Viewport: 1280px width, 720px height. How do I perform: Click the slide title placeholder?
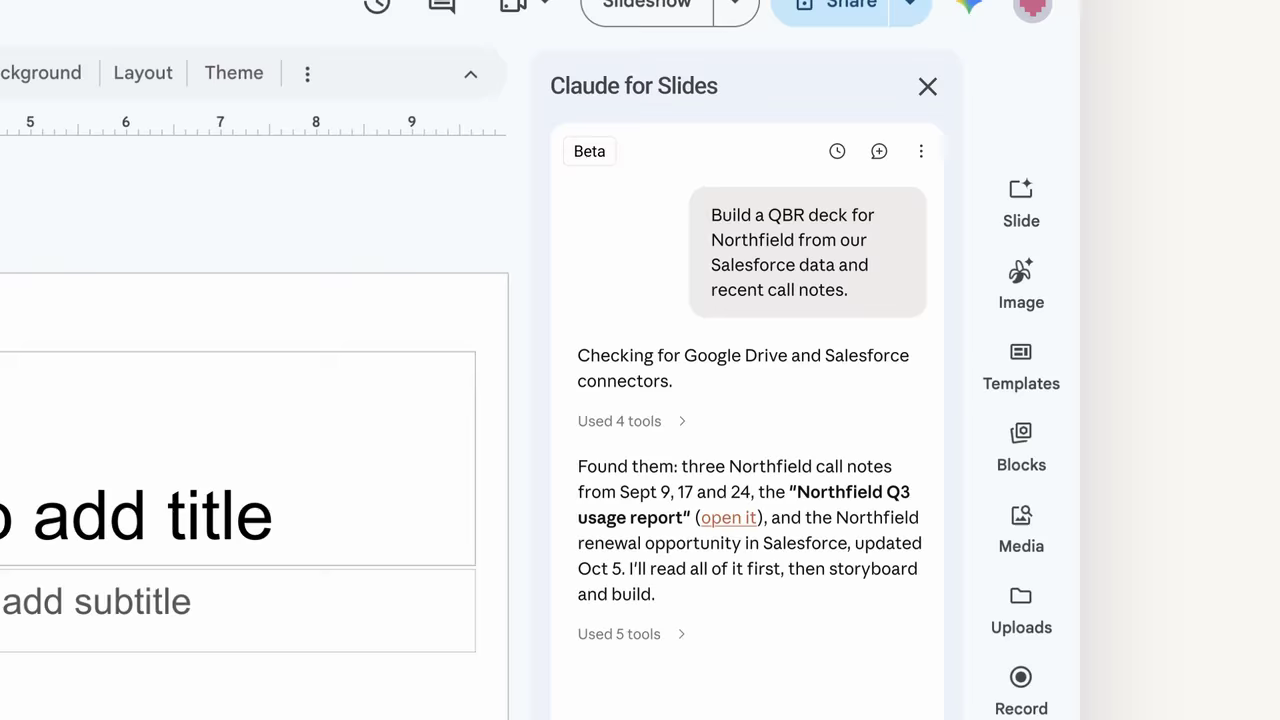(237, 458)
